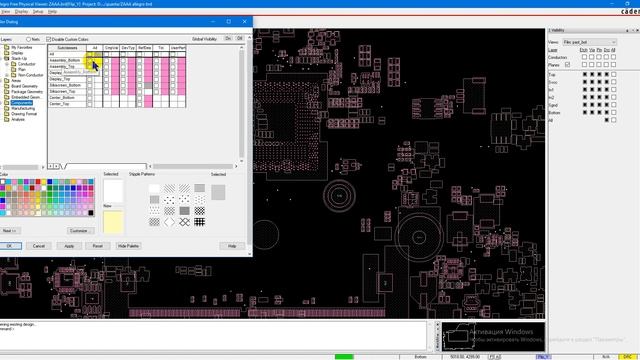Pick the black color in palette
640x360 pixels.
(91, 213)
